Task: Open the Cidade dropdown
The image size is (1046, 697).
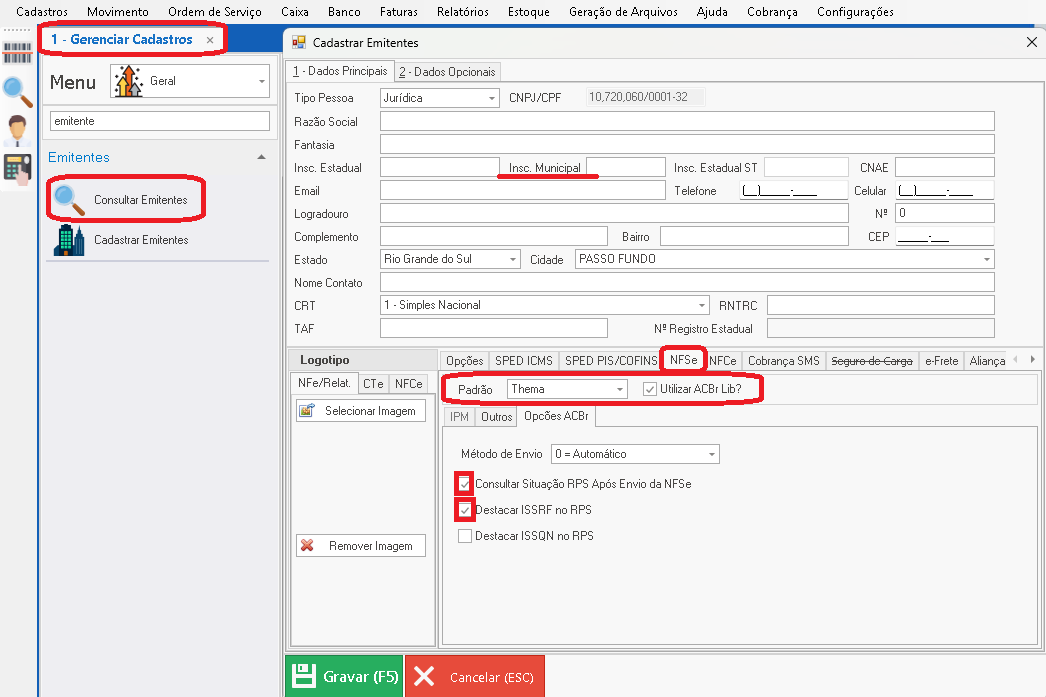Action: click(x=987, y=259)
